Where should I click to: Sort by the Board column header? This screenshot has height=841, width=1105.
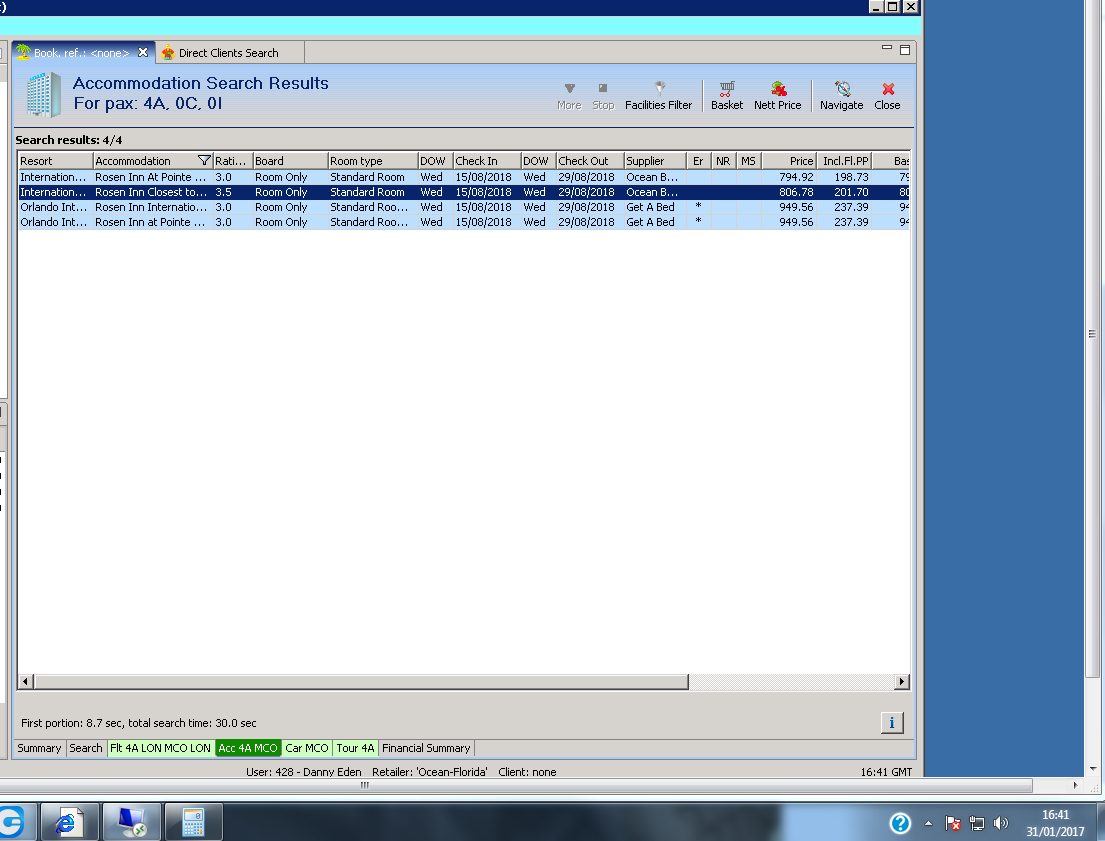tap(290, 161)
